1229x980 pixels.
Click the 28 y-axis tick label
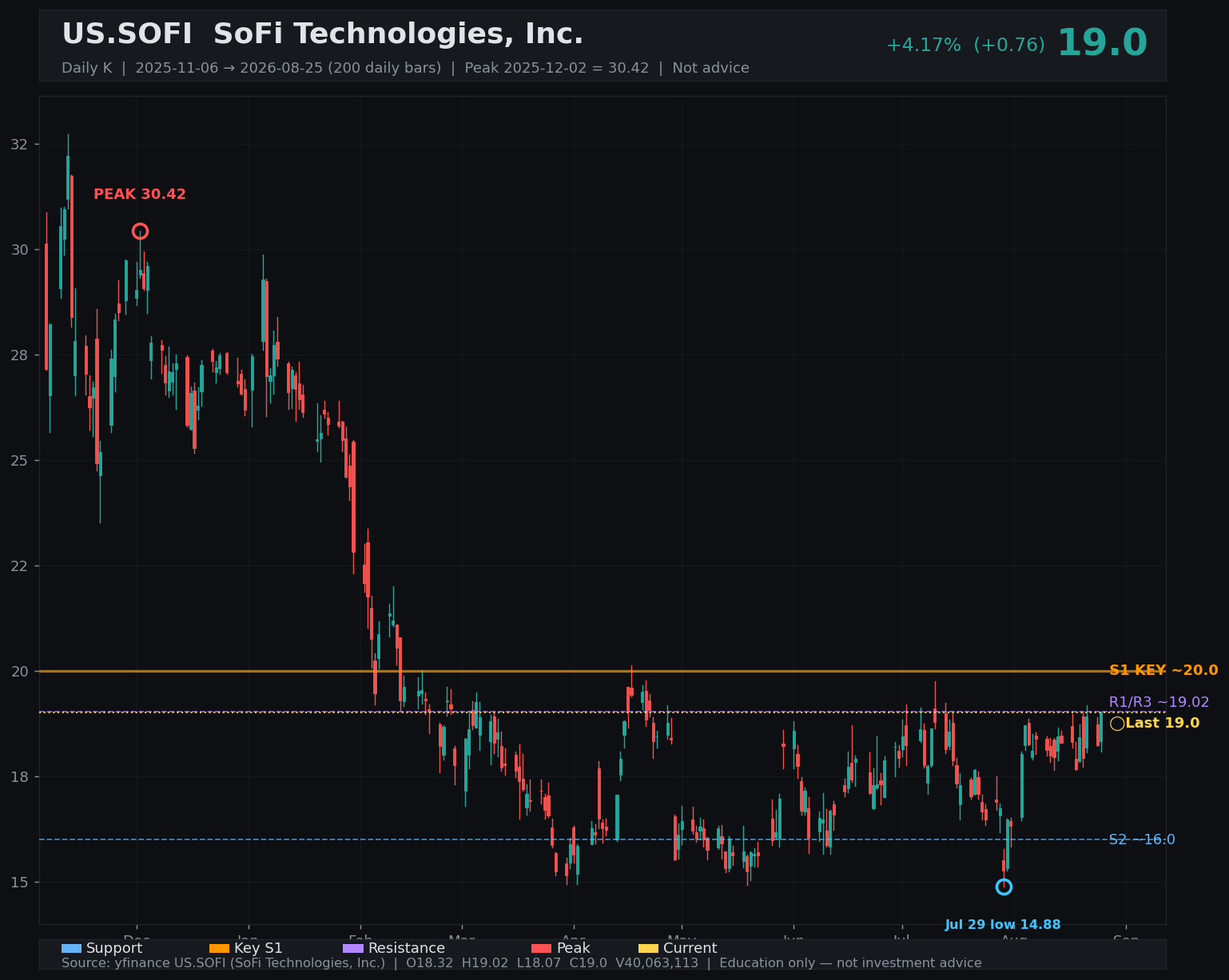[19, 355]
